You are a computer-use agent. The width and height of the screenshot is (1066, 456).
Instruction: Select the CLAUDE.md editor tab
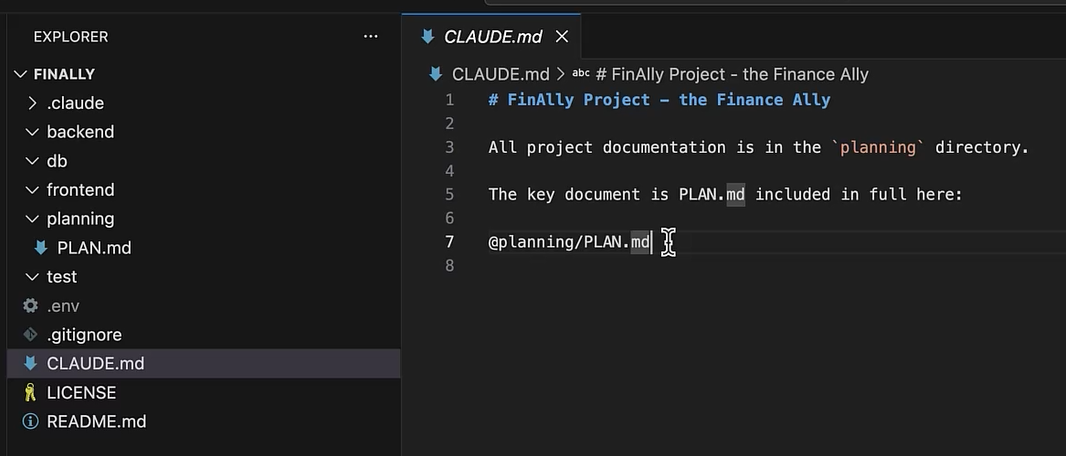coord(493,37)
